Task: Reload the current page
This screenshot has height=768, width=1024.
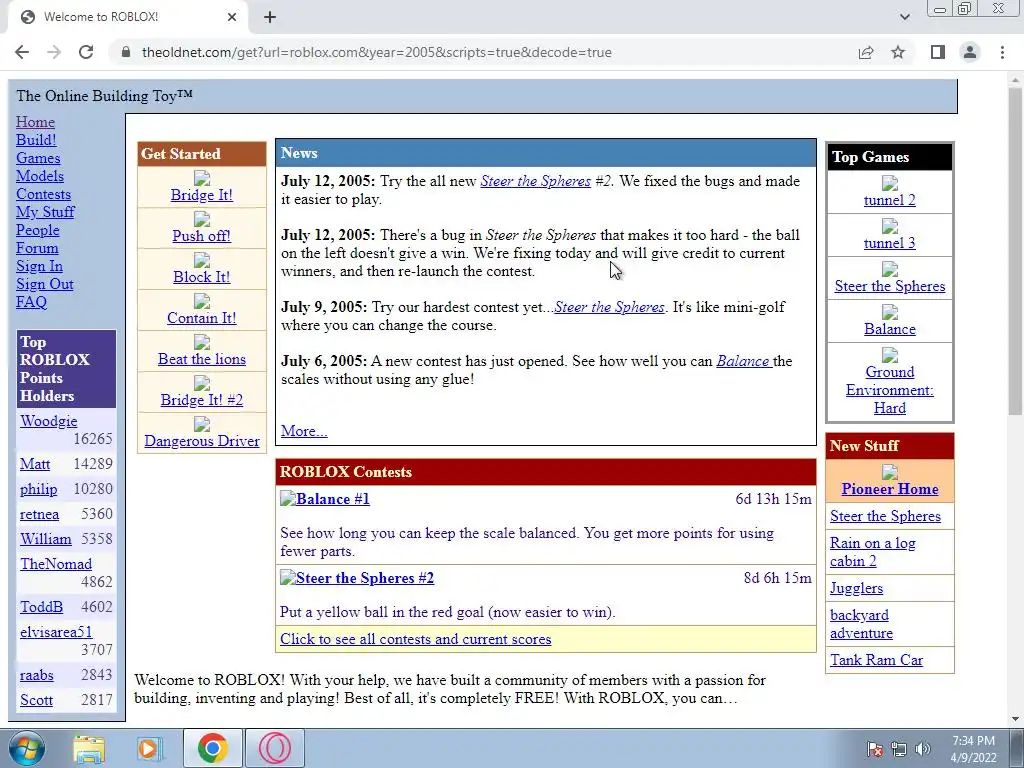Action: click(86, 52)
